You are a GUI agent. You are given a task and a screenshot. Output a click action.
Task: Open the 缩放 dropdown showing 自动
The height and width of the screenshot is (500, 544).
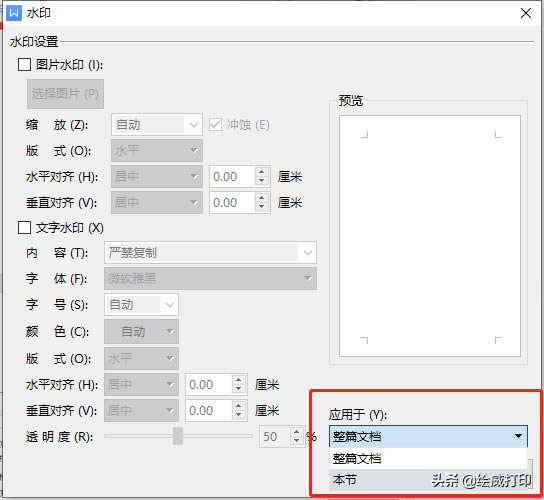pos(157,125)
